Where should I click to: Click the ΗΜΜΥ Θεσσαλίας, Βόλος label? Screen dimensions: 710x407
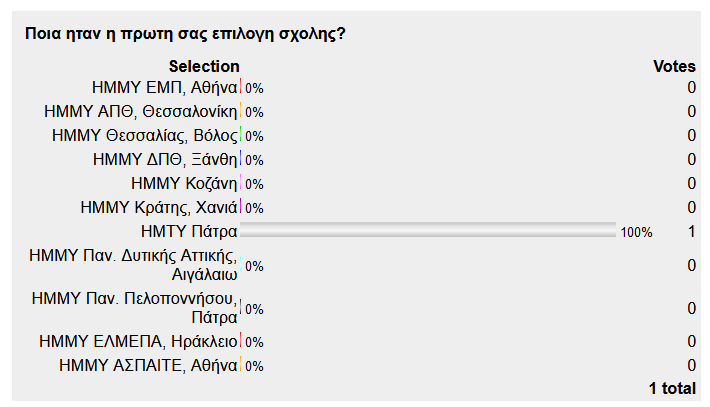pos(144,135)
